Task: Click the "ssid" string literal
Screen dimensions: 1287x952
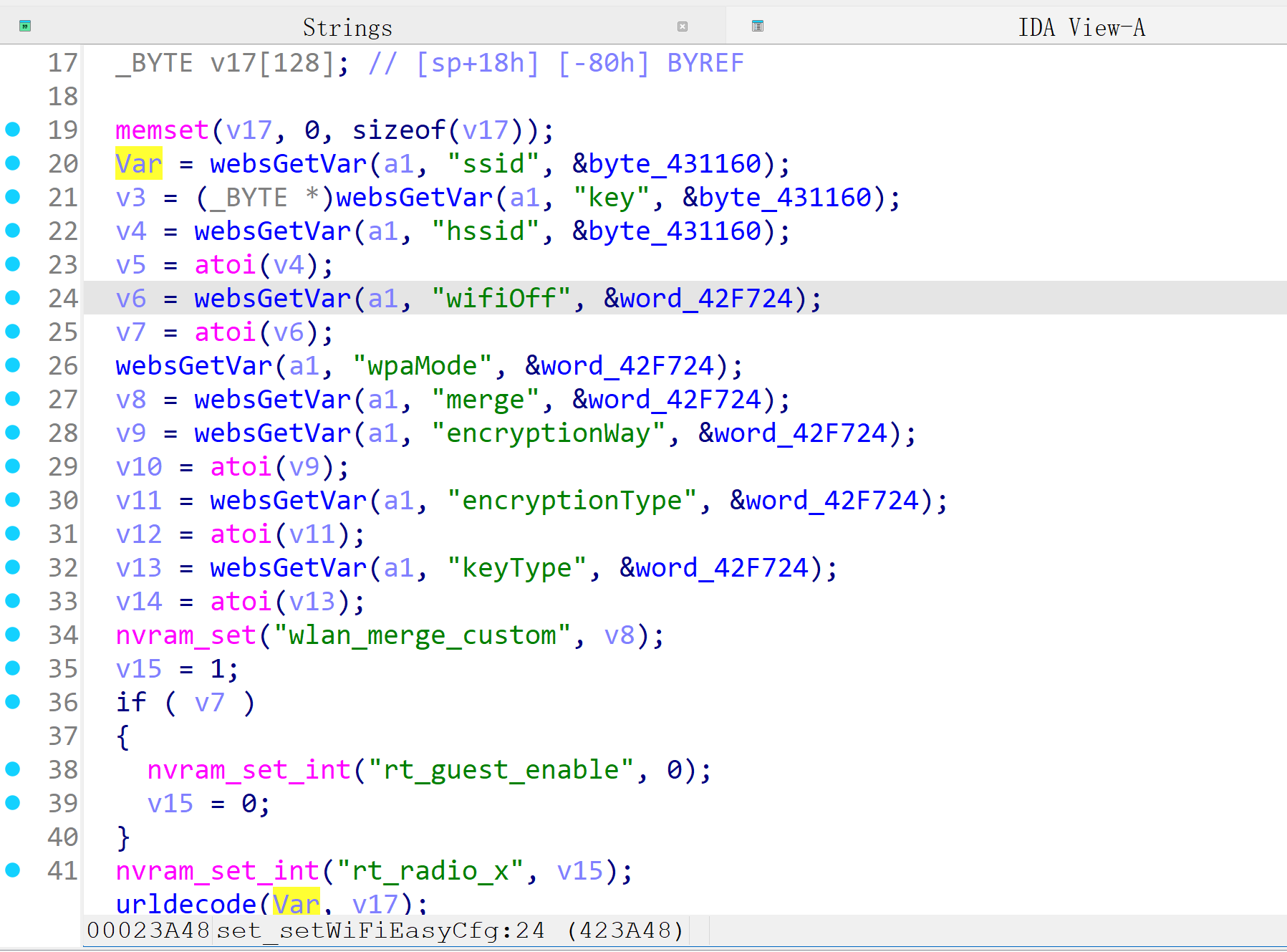Action: tap(493, 163)
